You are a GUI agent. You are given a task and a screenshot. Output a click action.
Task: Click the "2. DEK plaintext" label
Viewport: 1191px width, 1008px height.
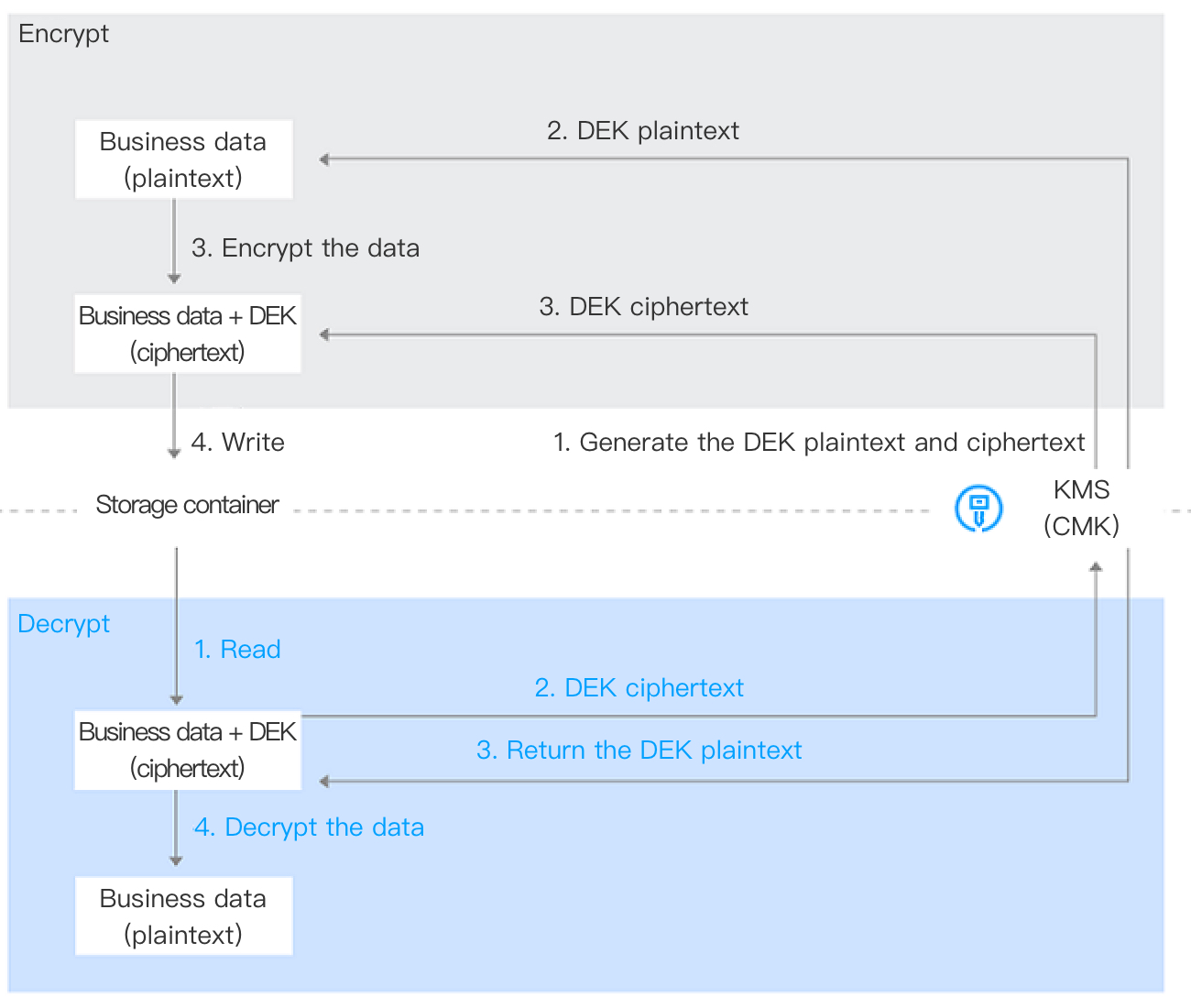642,131
